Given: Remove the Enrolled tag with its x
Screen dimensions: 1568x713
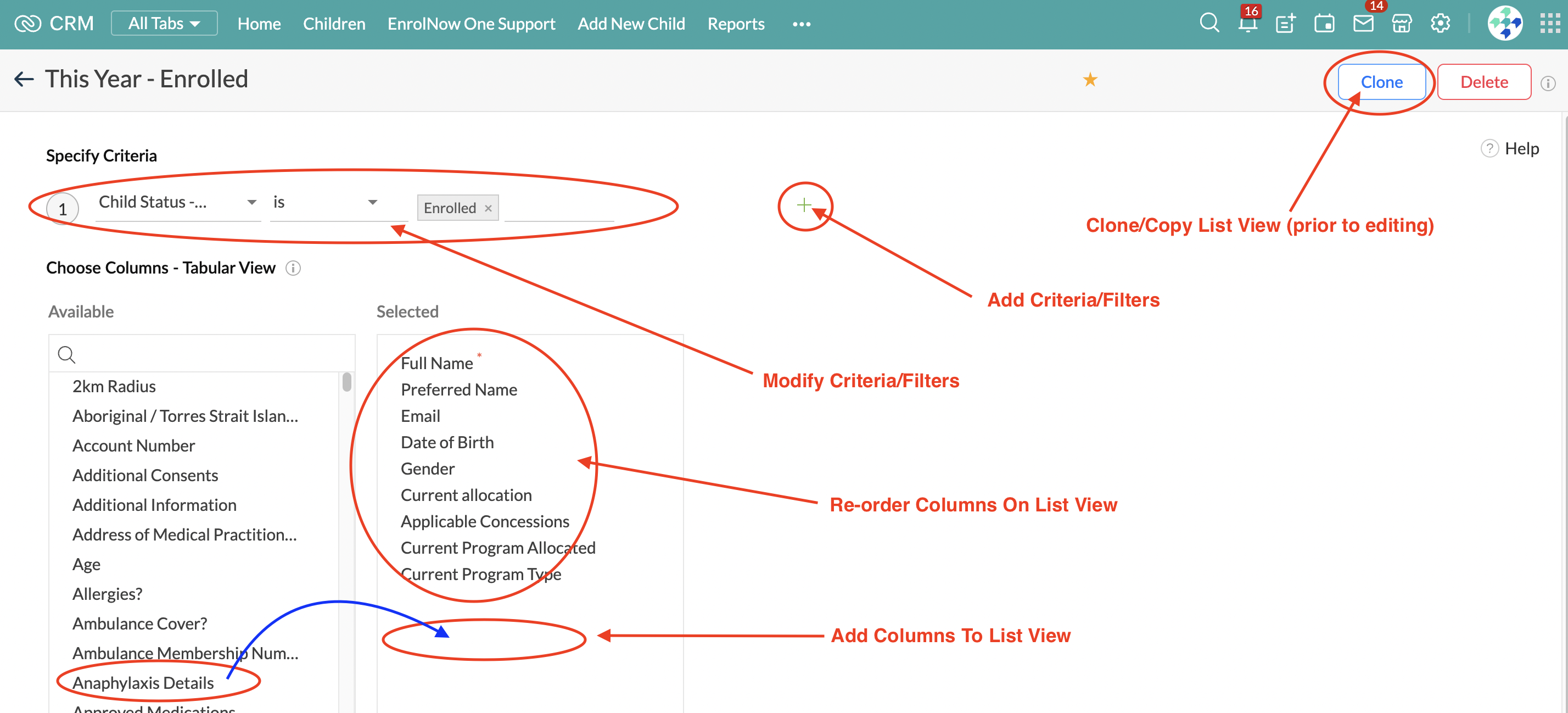Looking at the screenshot, I should click(x=488, y=208).
